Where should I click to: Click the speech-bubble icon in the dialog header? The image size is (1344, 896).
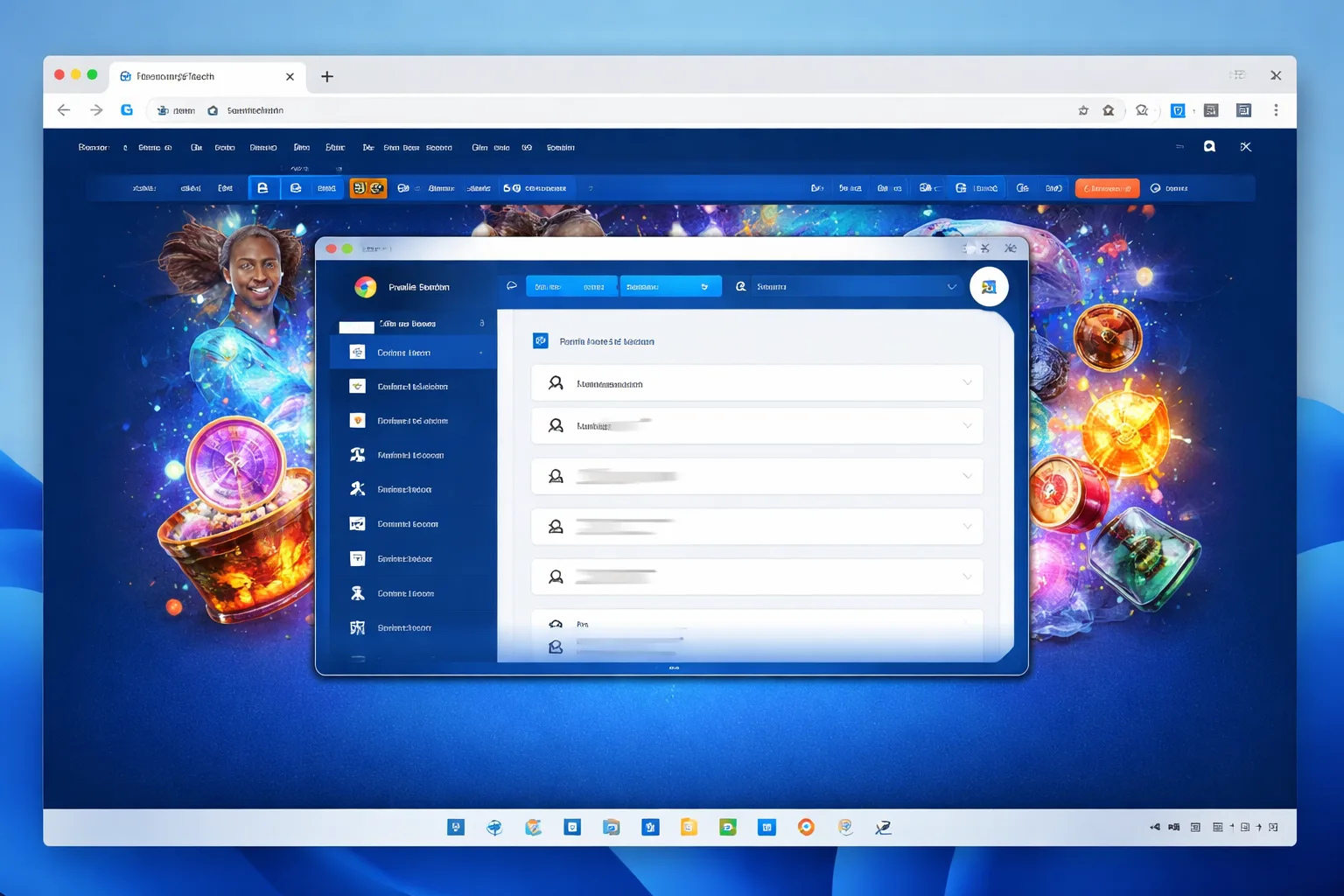pyautogui.click(x=512, y=286)
